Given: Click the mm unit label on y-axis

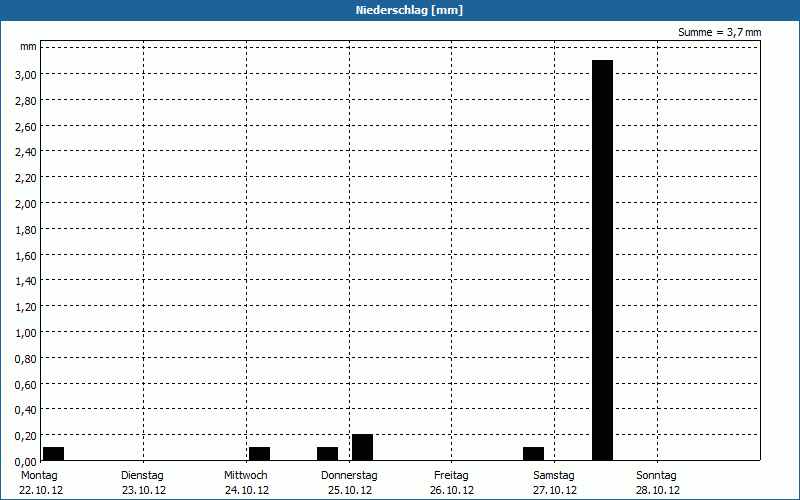Looking at the screenshot, I should 28,47.
